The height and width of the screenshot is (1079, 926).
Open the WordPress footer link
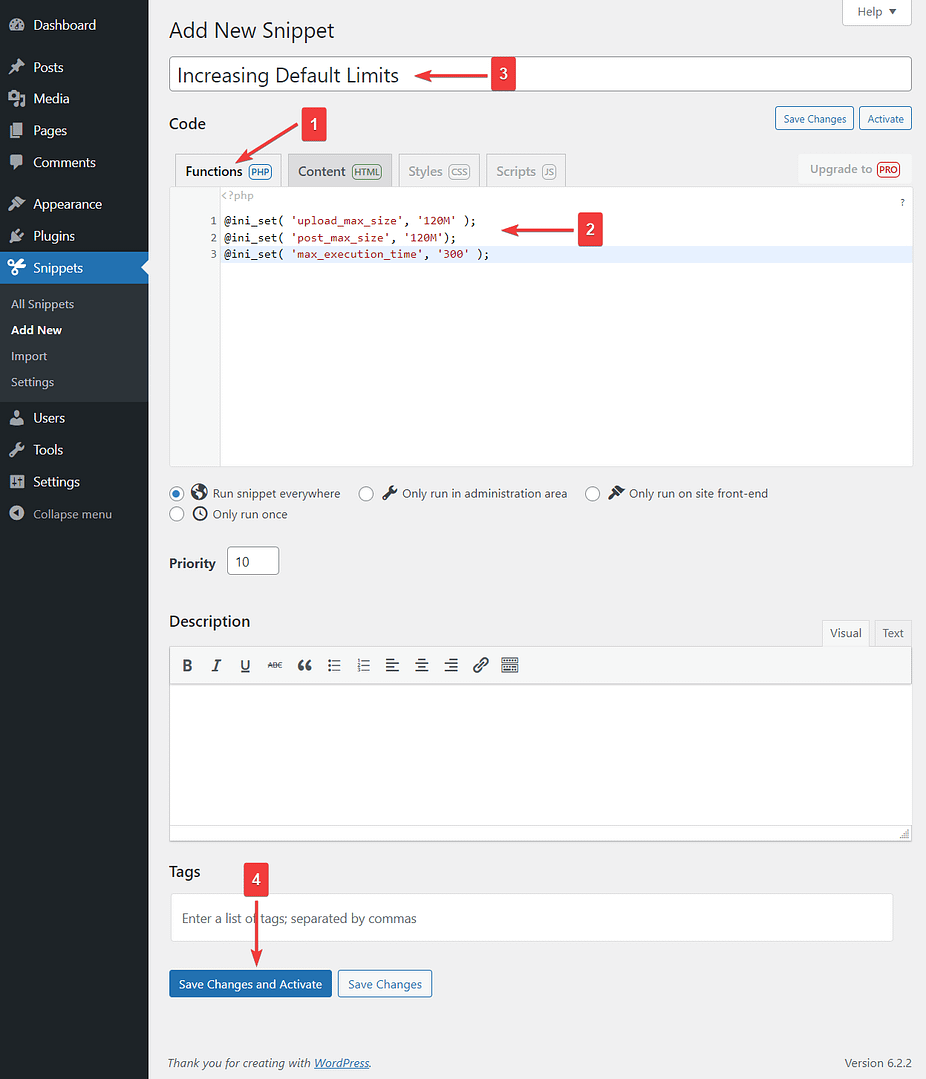pyautogui.click(x=341, y=1062)
